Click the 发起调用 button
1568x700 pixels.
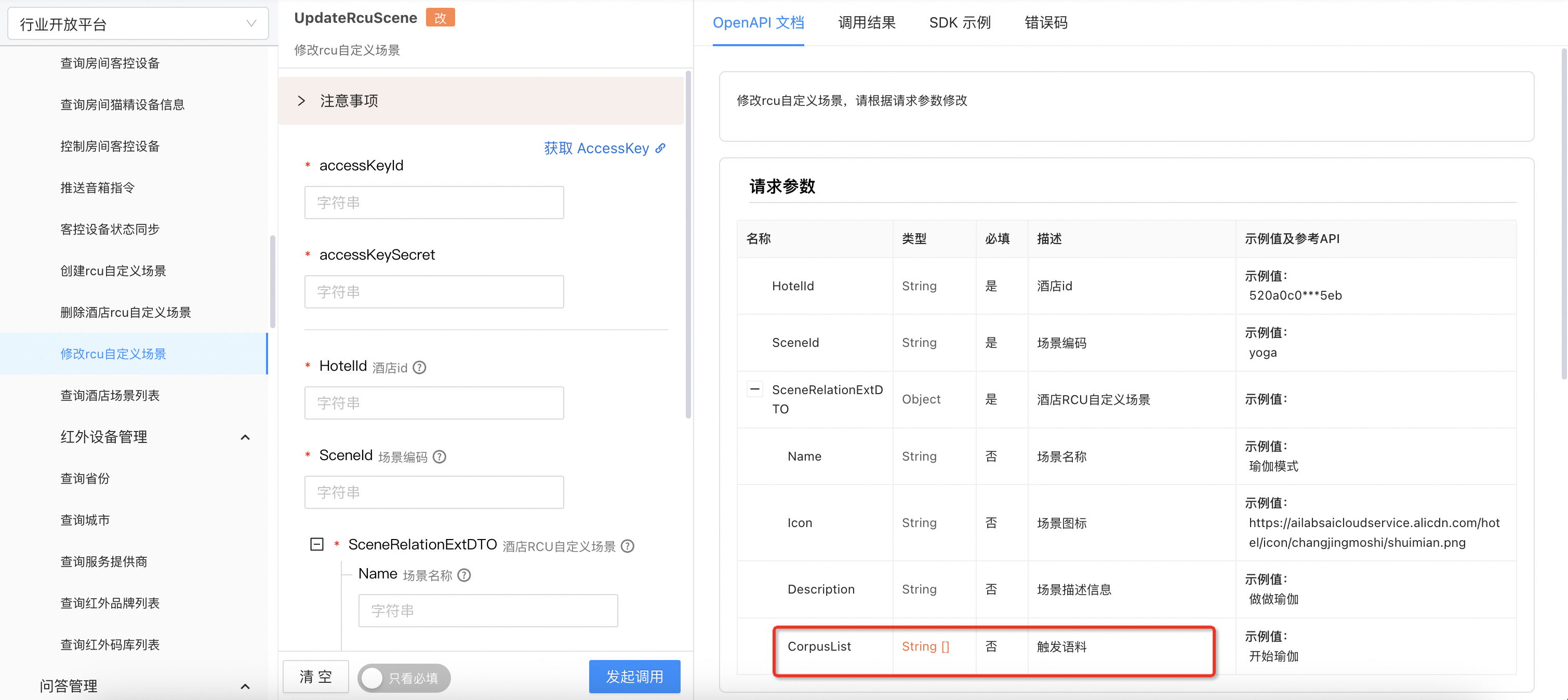[x=634, y=676]
